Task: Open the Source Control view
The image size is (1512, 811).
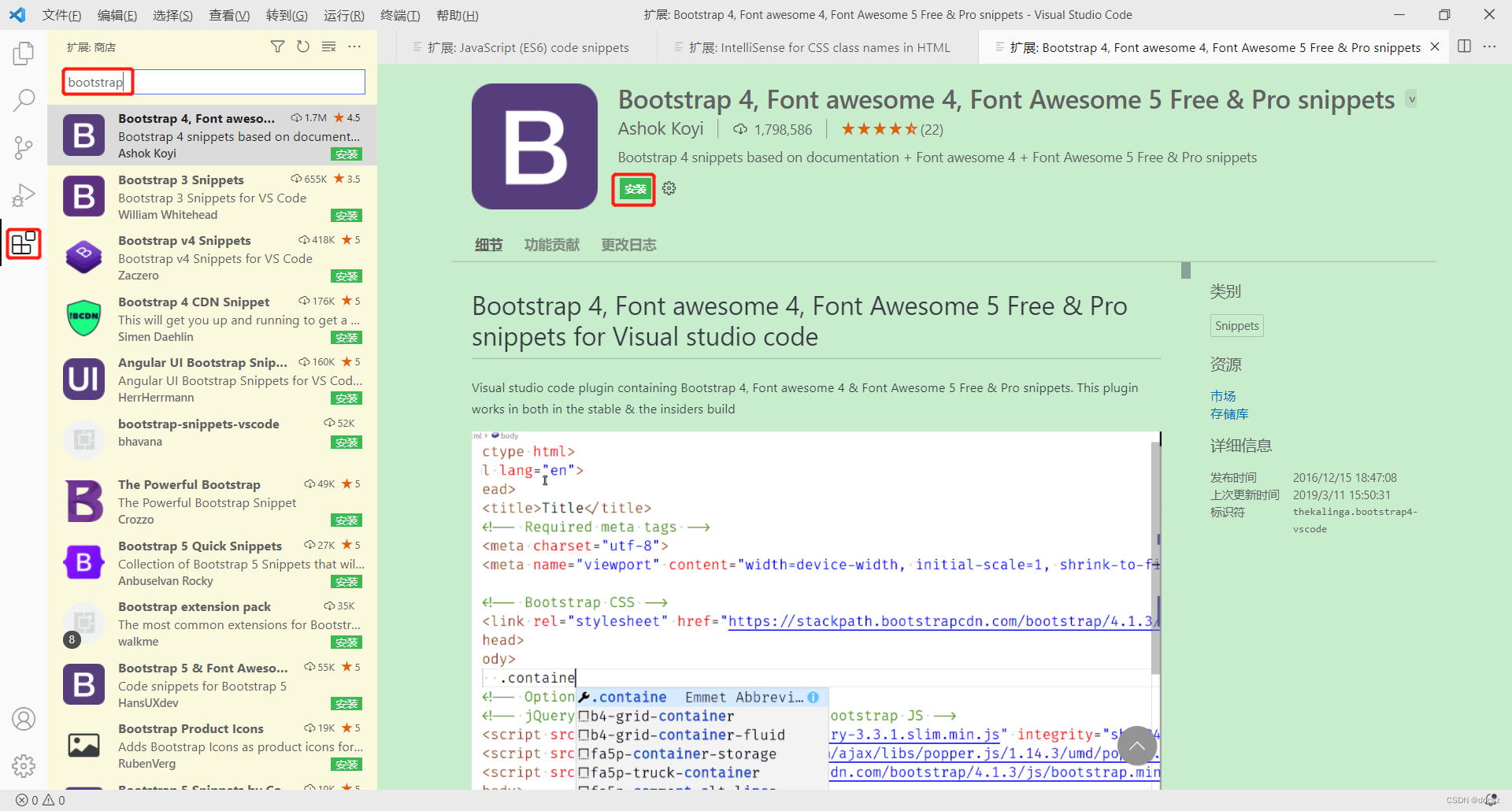Action: point(24,148)
